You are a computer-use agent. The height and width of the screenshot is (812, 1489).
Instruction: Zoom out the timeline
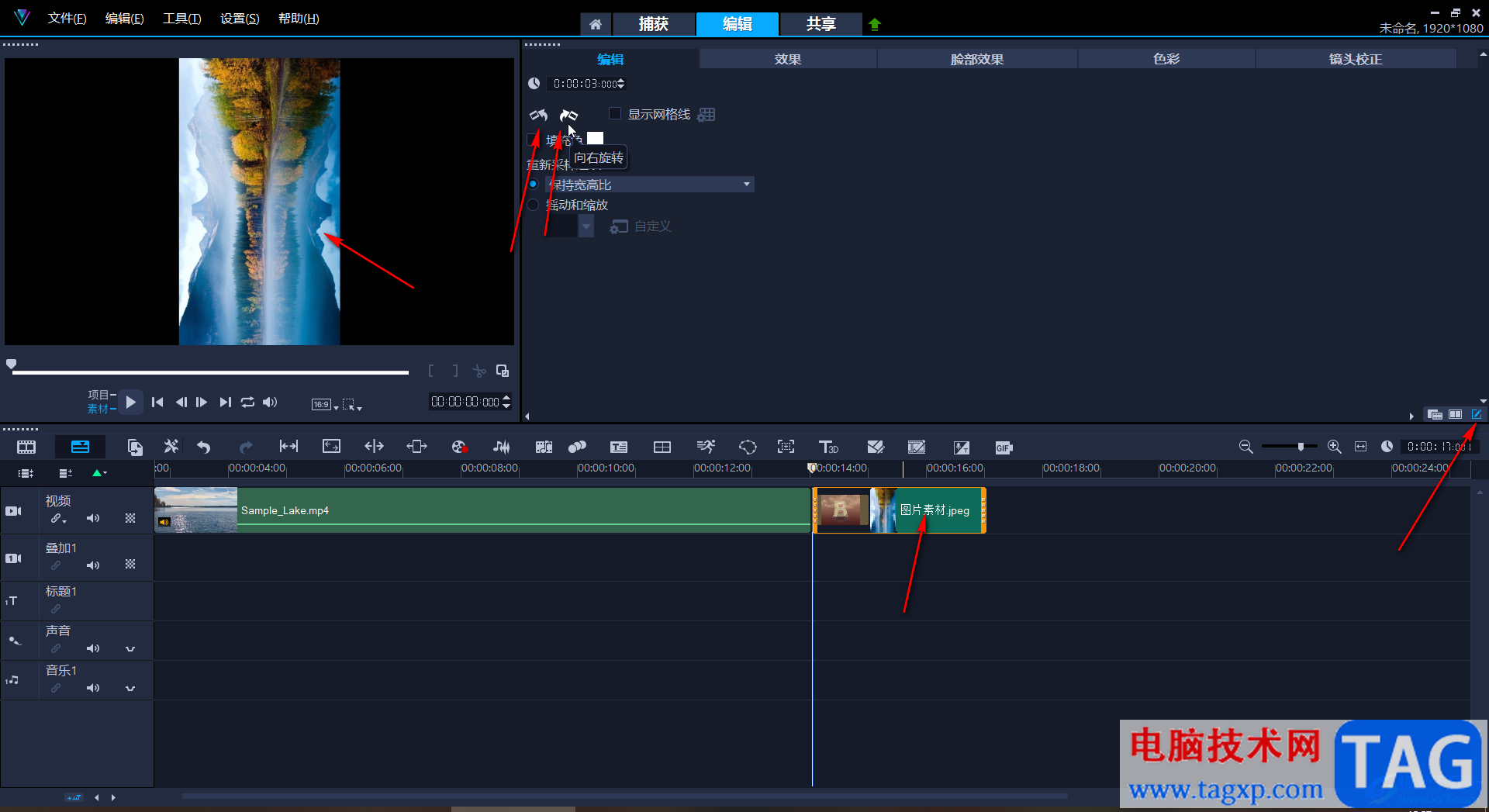tap(1245, 447)
